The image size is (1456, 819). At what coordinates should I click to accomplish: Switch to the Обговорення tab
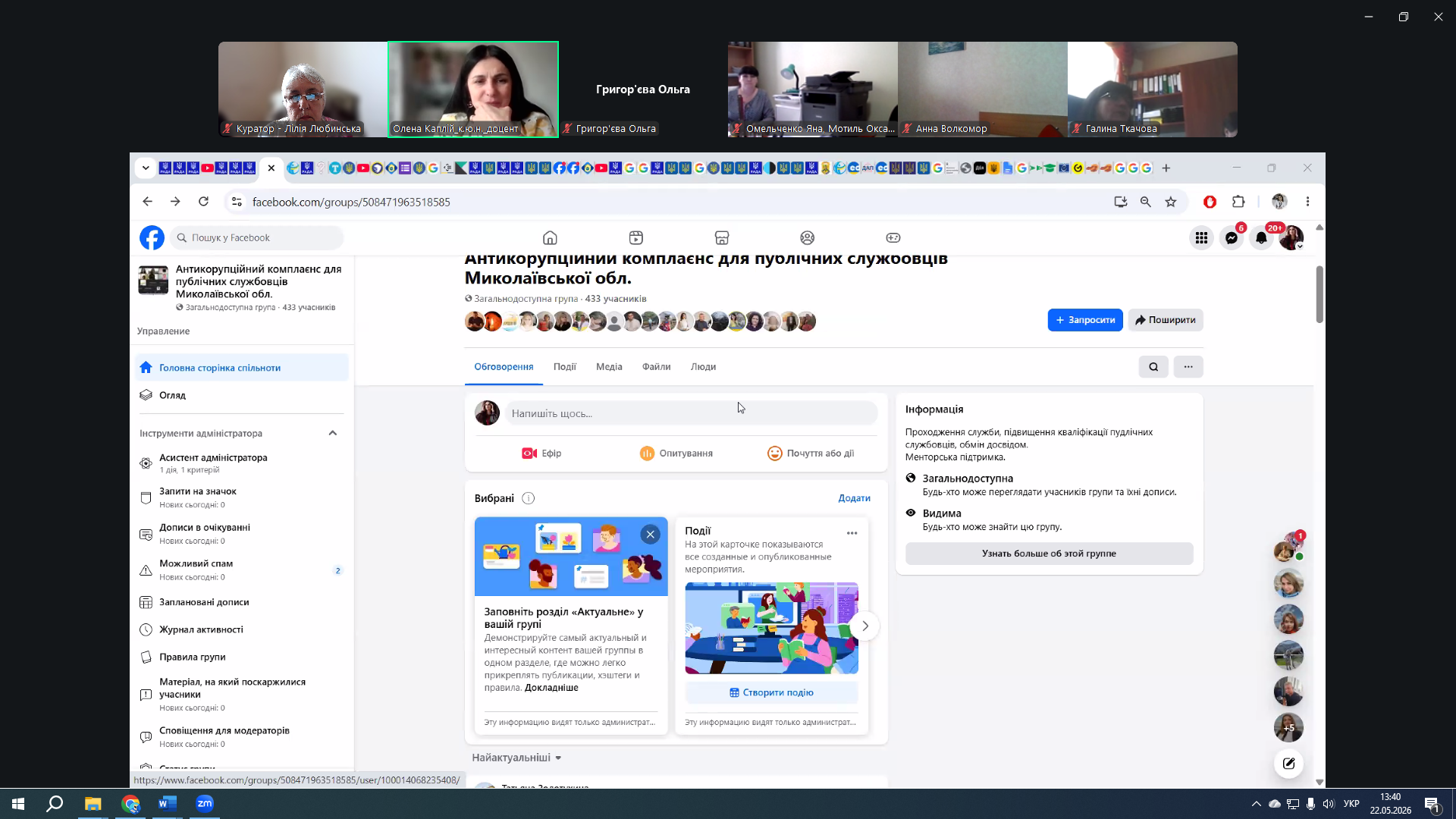(x=504, y=367)
